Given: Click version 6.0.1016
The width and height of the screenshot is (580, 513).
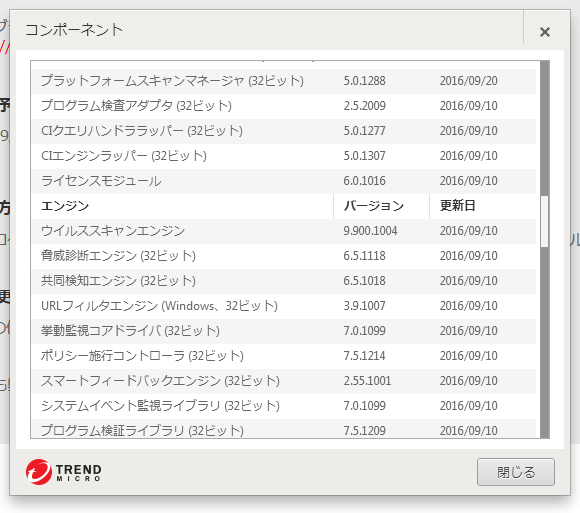Looking at the screenshot, I should 364,181.
